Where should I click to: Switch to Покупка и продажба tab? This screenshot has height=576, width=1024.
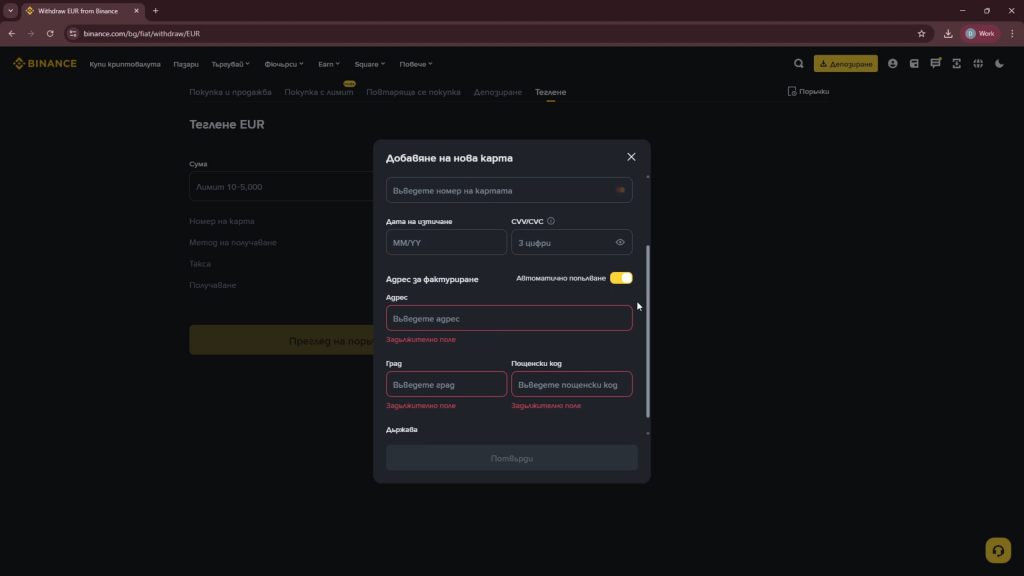(231, 92)
